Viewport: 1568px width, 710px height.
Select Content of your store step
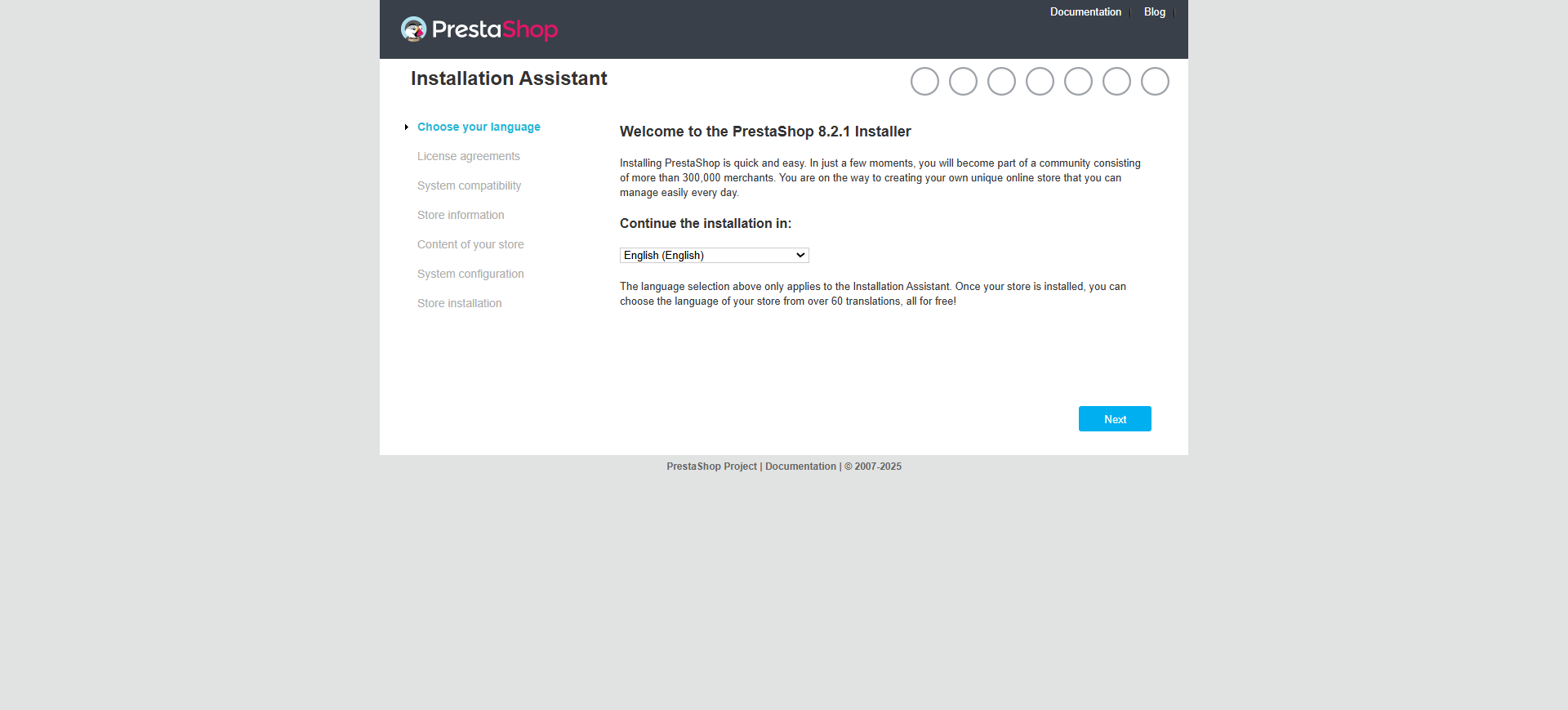click(x=470, y=244)
